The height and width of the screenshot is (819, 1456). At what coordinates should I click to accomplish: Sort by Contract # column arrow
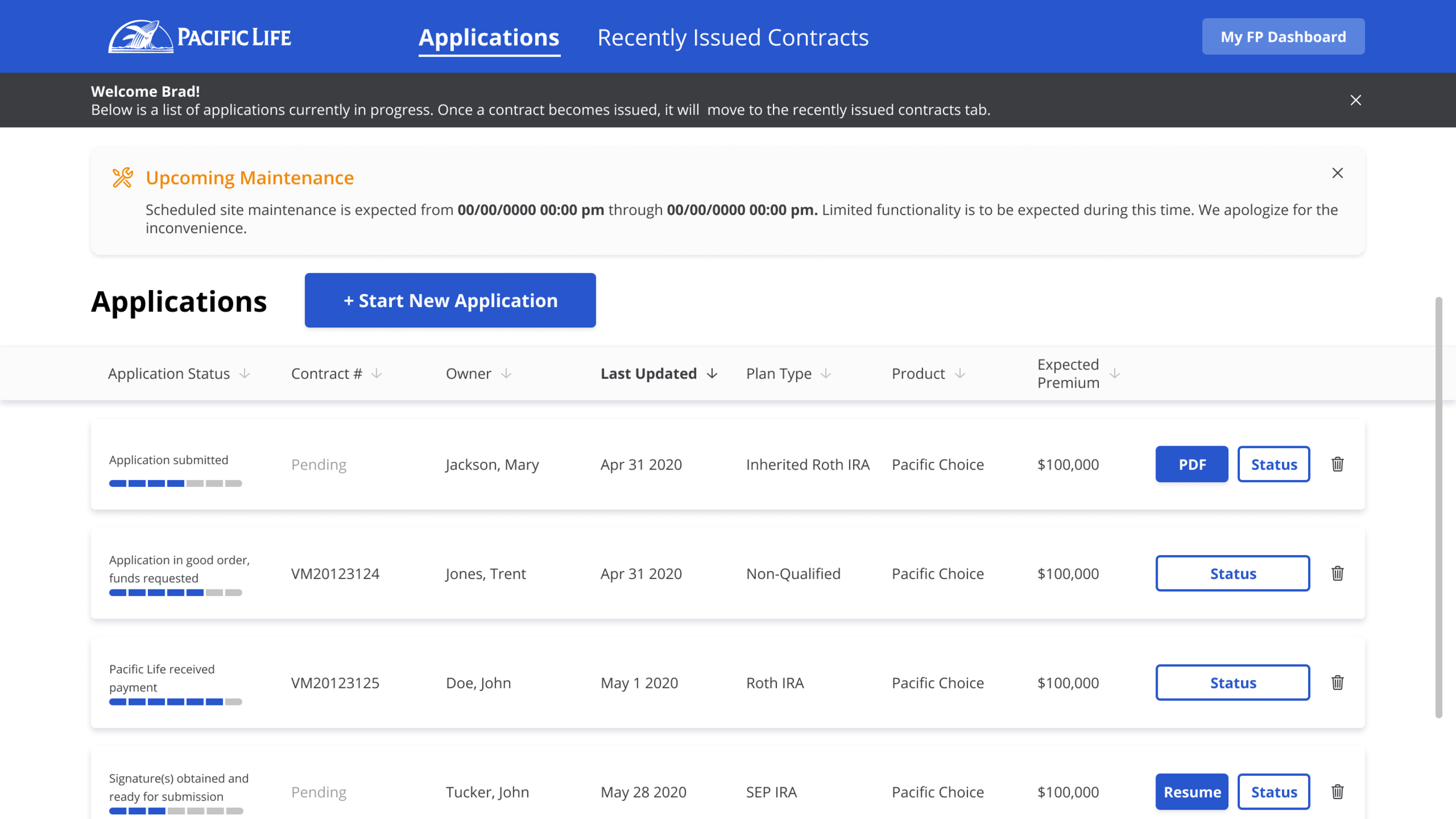pyautogui.click(x=377, y=373)
